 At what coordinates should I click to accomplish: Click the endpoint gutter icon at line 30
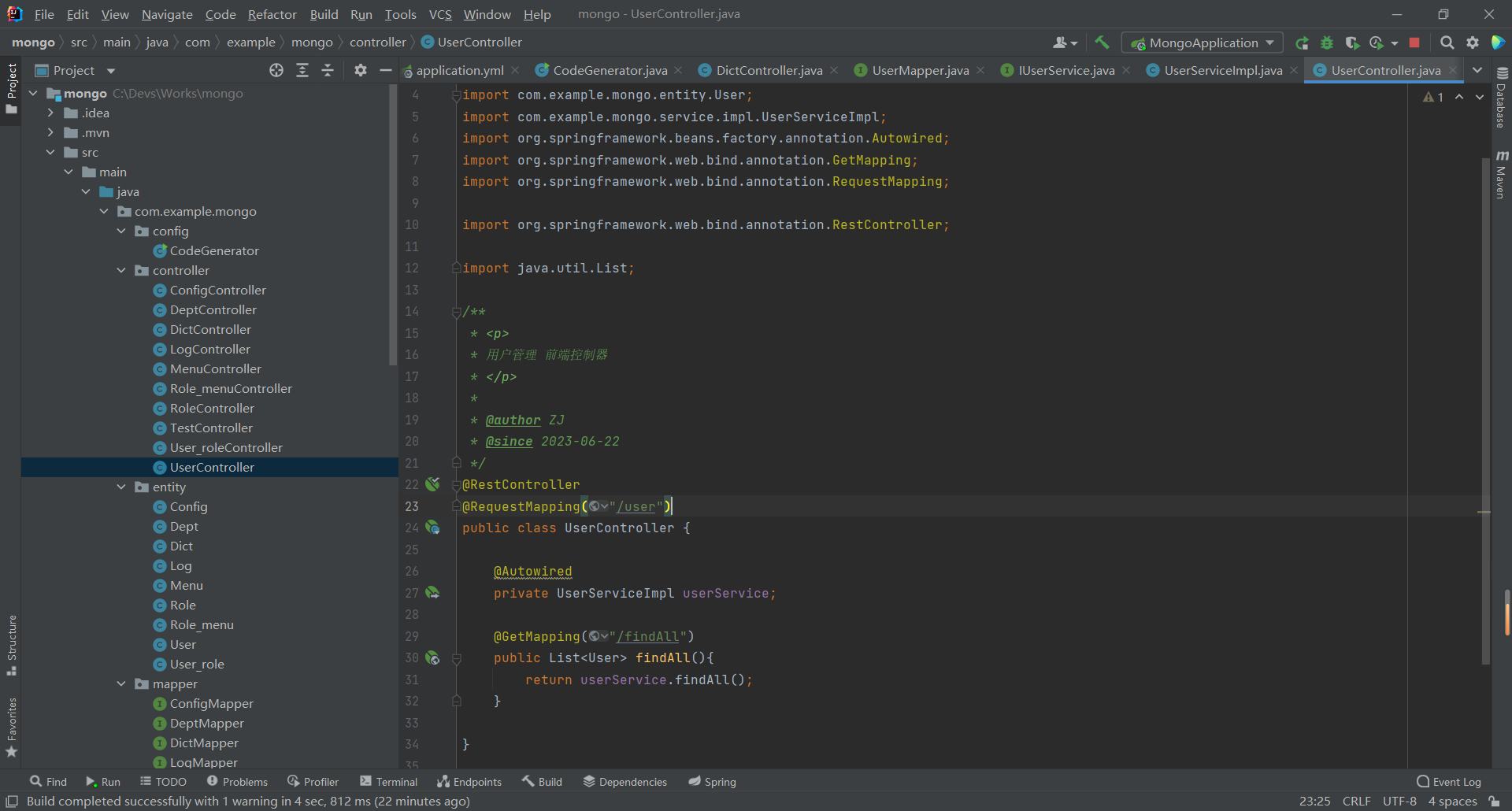coord(432,657)
